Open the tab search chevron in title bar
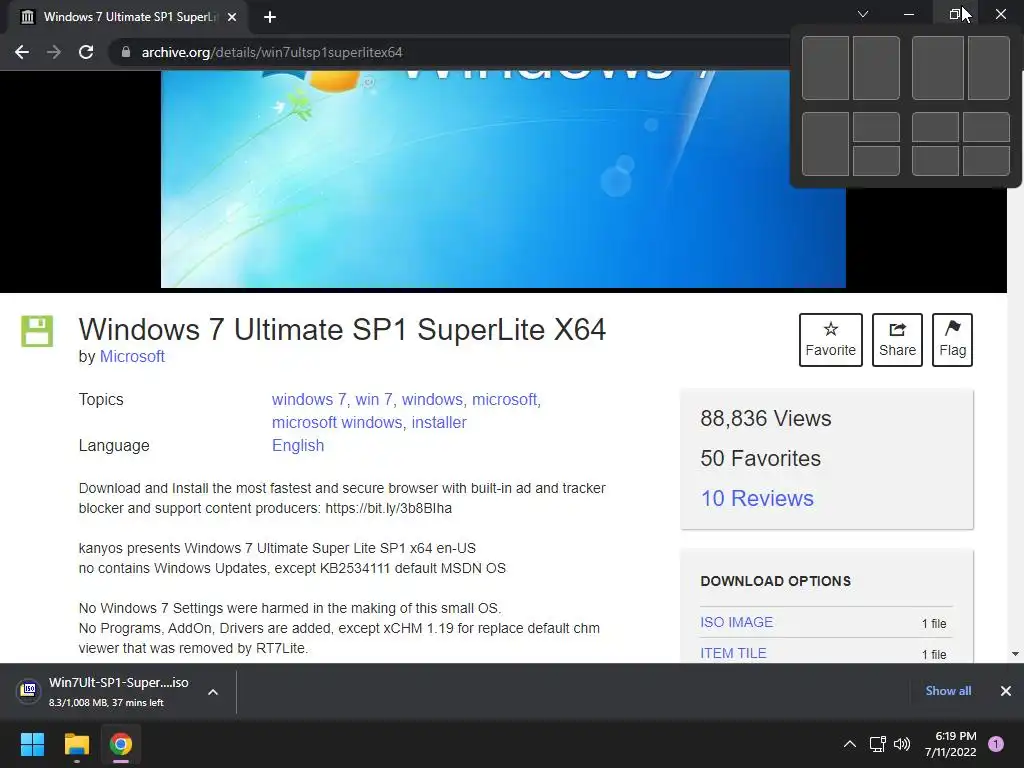The image size is (1024, 768). point(863,14)
